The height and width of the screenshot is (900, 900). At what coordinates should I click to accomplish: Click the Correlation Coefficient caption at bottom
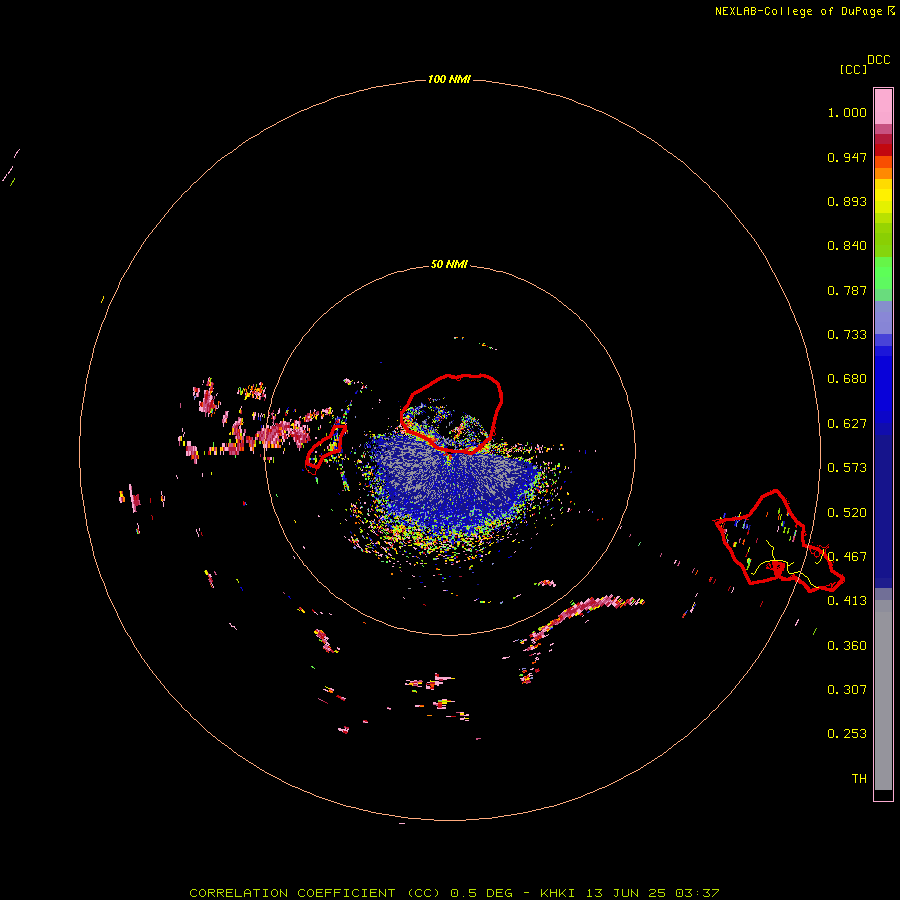[454, 893]
